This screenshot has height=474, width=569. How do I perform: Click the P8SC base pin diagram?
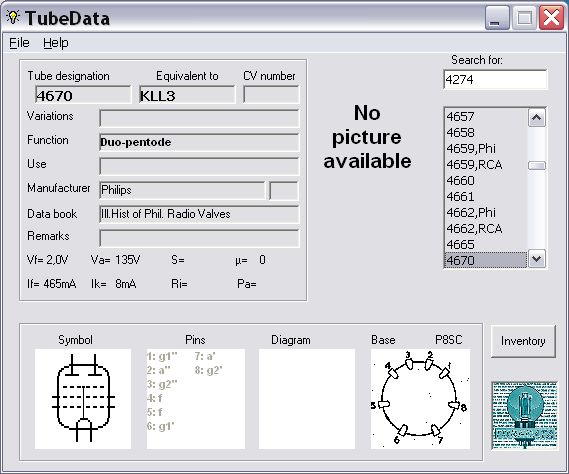[x=420, y=399]
